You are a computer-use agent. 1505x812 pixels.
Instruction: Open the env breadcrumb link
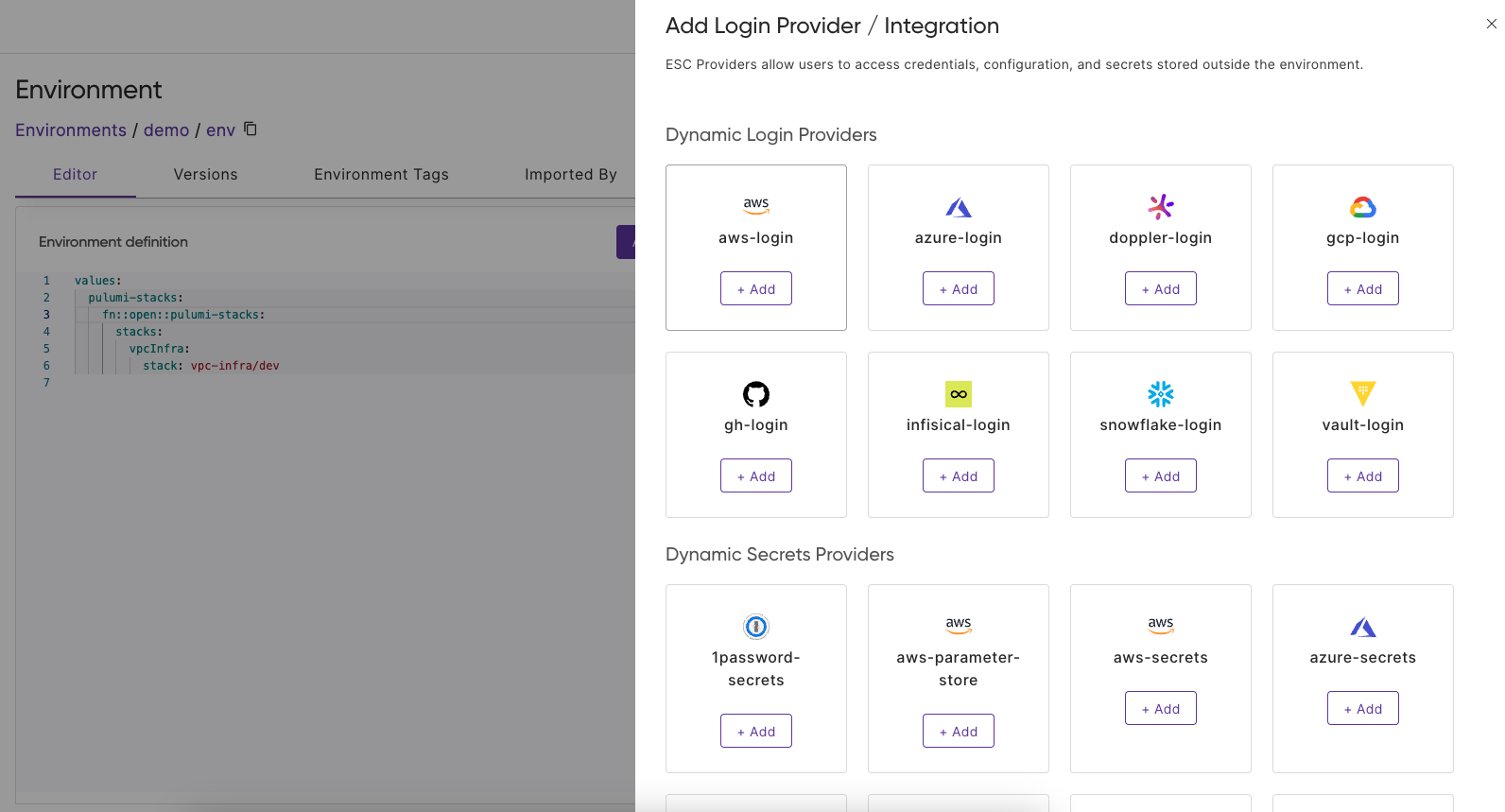click(x=220, y=130)
